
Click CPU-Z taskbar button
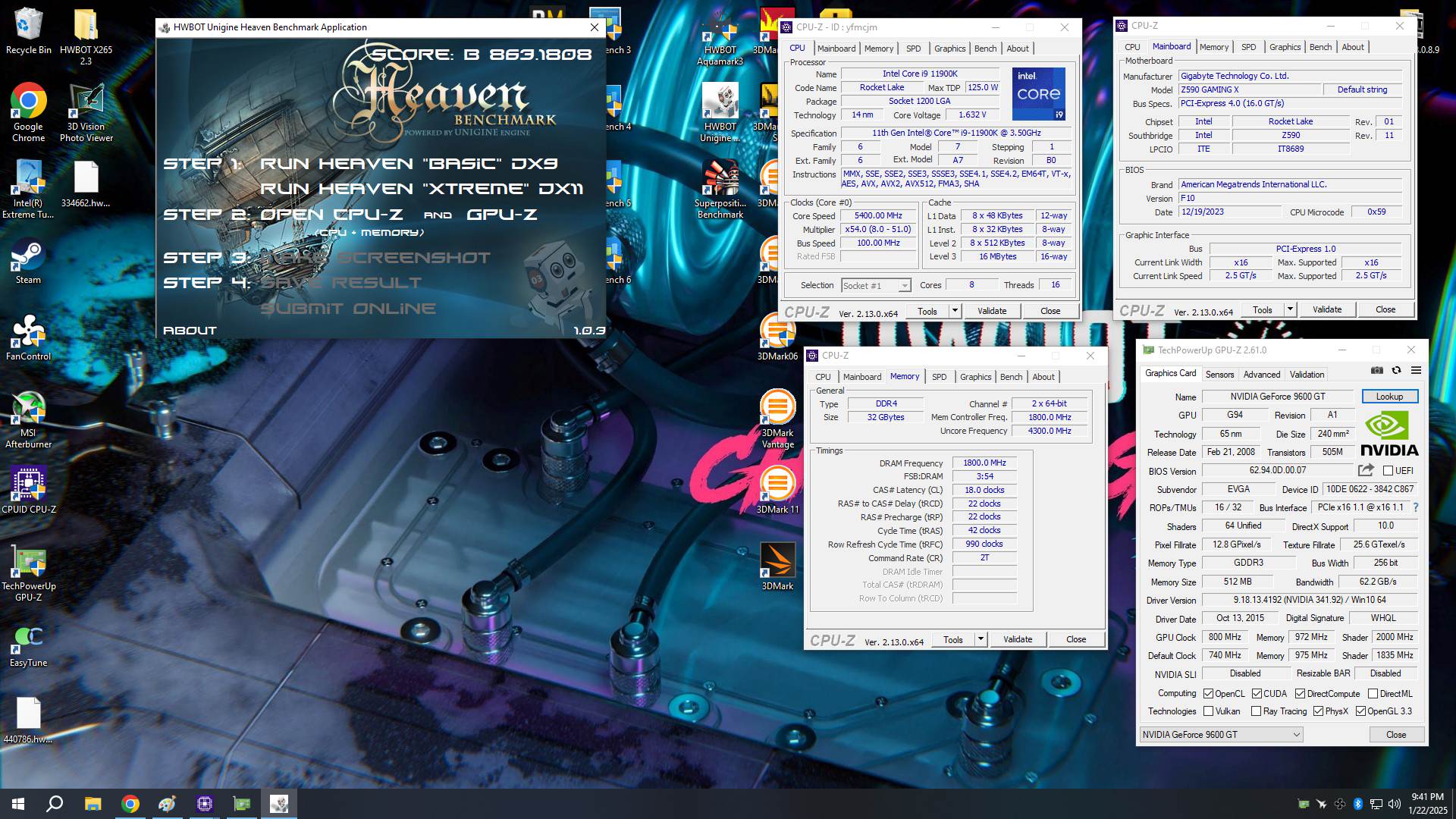coord(205,804)
